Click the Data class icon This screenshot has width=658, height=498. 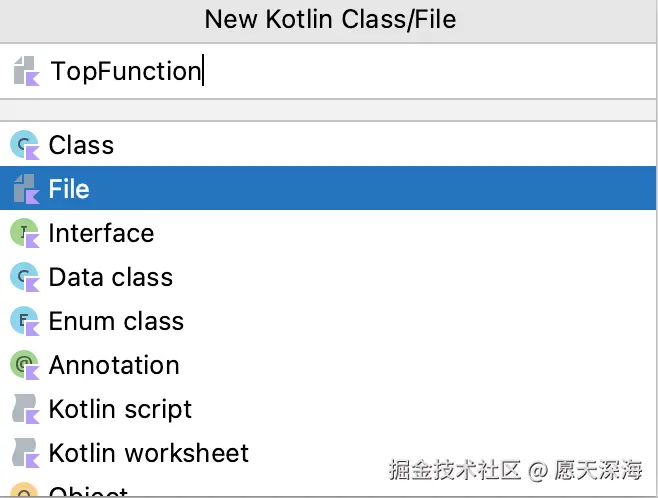(x=24, y=278)
